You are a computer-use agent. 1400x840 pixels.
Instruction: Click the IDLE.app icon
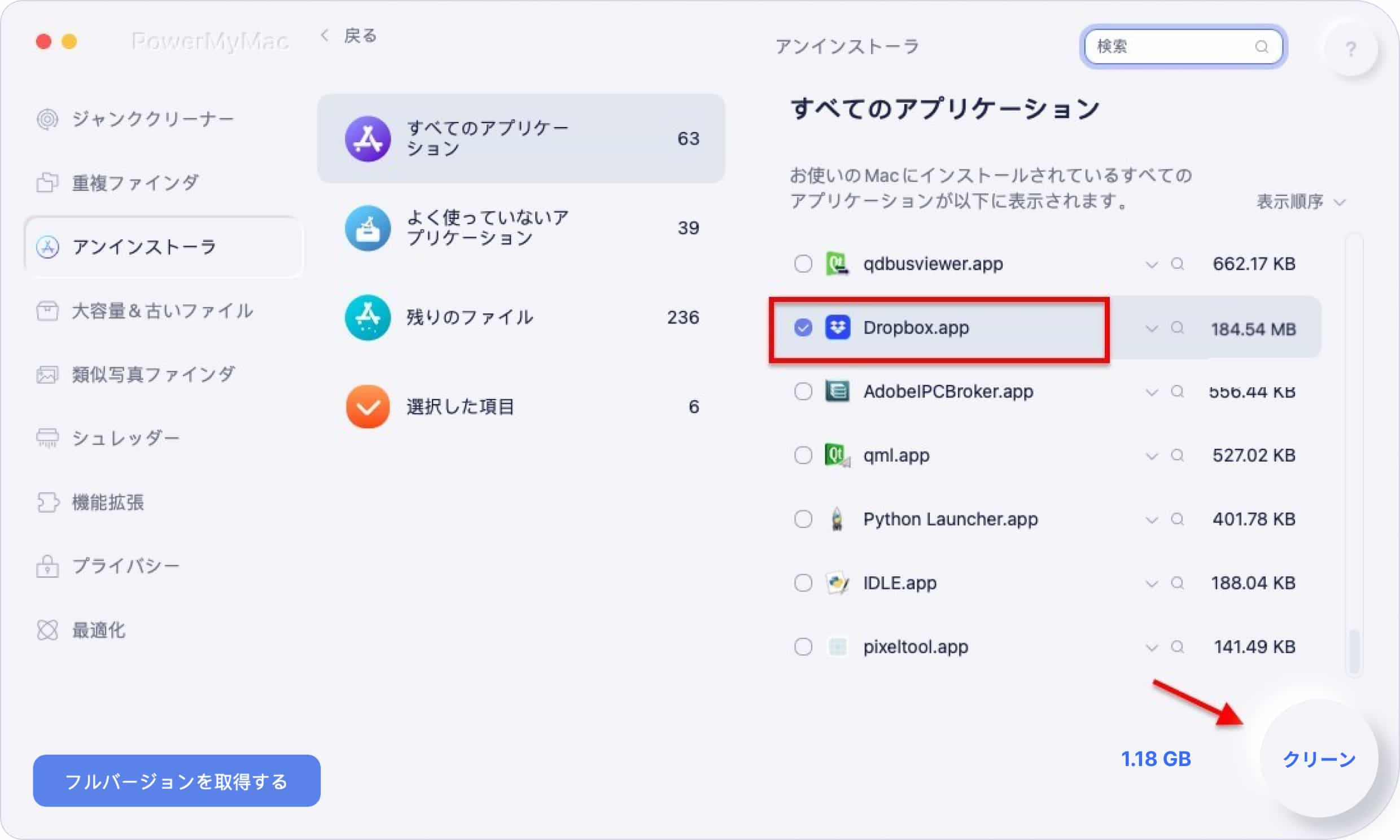[x=837, y=583]
